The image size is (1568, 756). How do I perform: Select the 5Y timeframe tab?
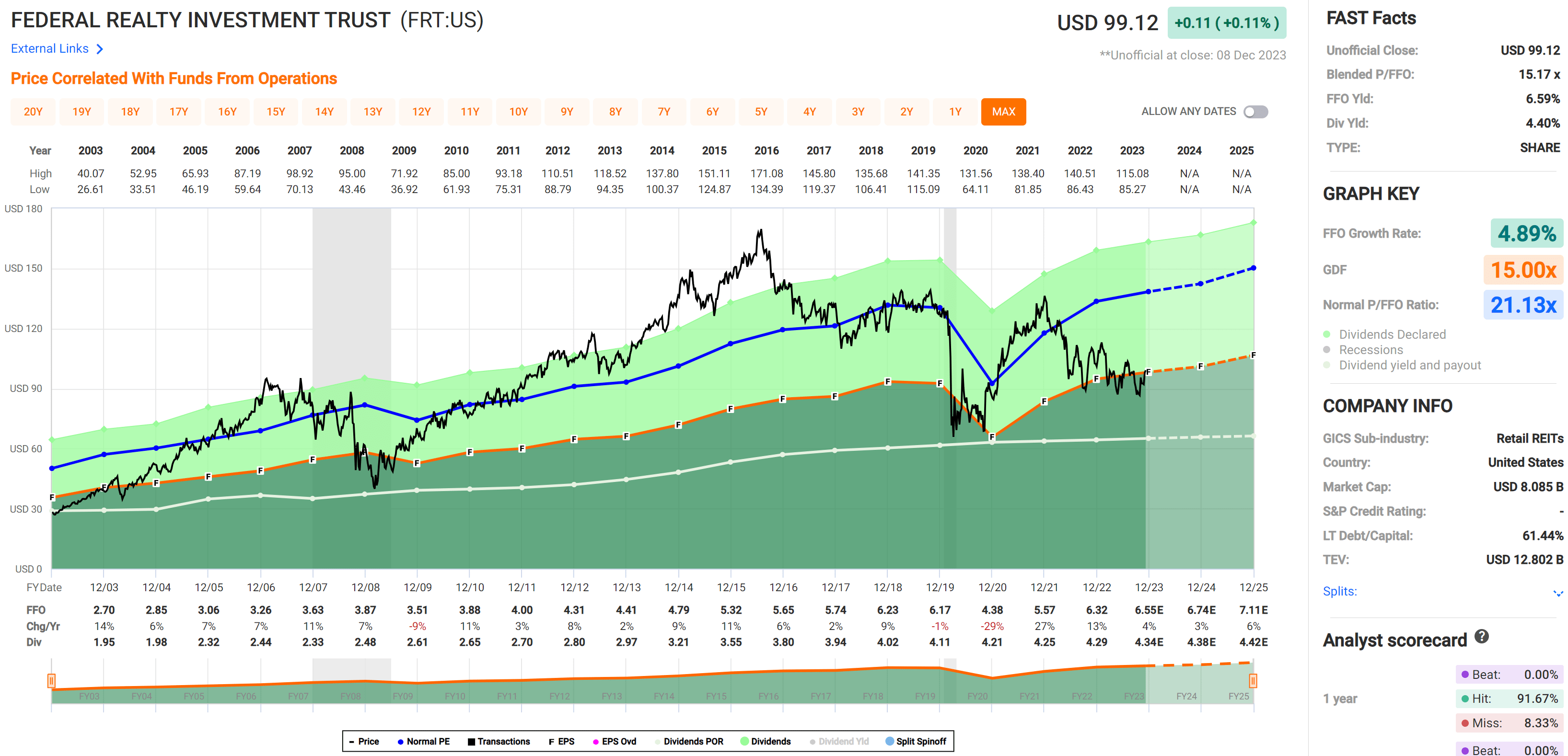(x=761, y=111)
